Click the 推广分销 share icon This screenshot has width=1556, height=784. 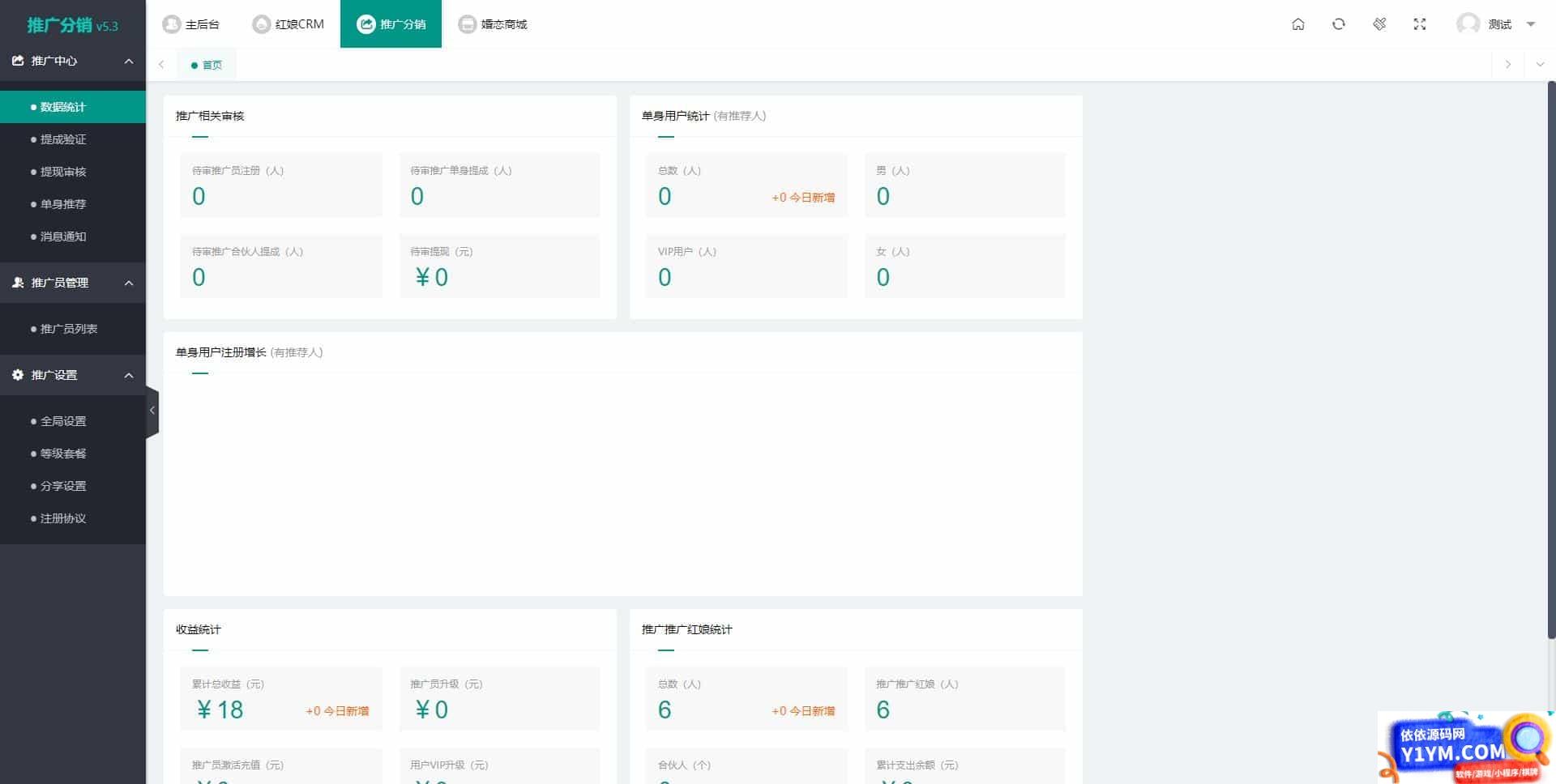coord(366,24)
